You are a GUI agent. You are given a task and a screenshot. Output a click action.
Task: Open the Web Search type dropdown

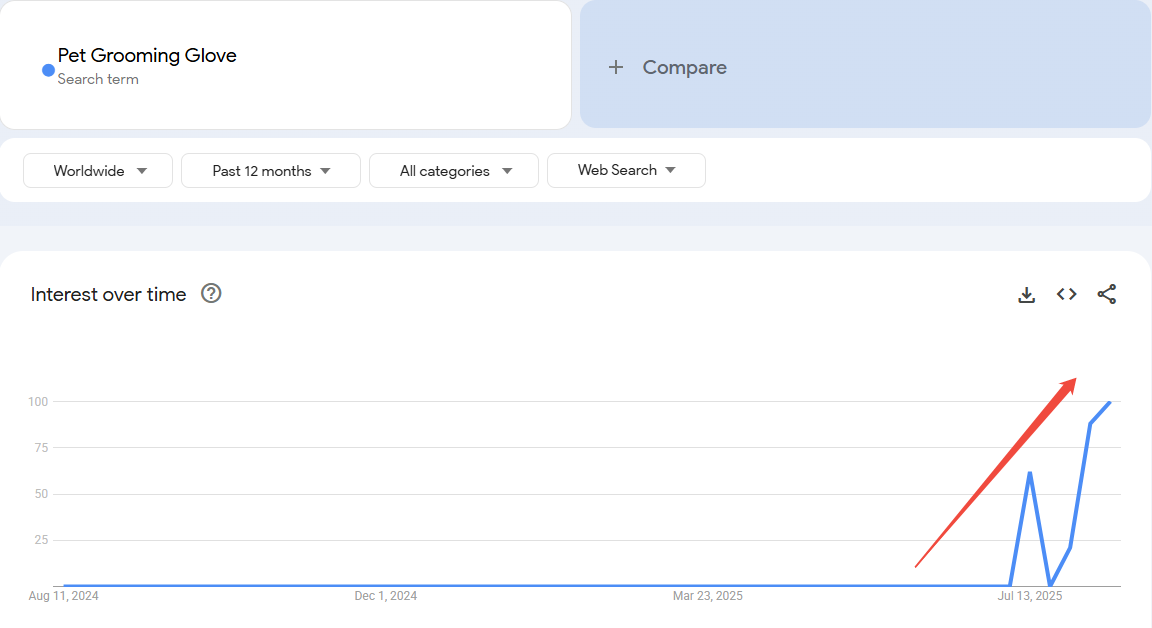pyautogui.click(x=626, y=170)
